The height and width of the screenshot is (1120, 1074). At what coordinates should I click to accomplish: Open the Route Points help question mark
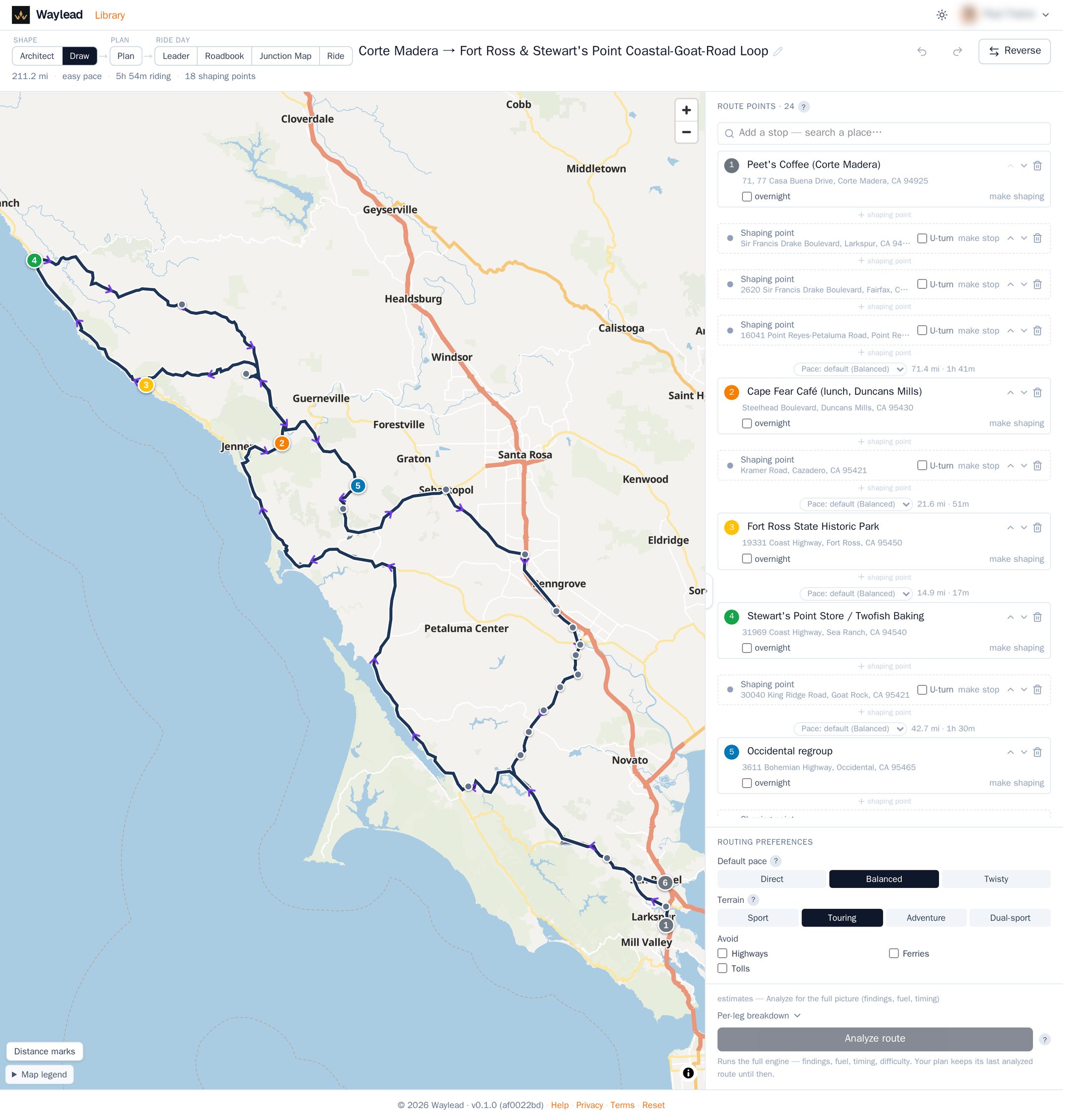[803, 107]
